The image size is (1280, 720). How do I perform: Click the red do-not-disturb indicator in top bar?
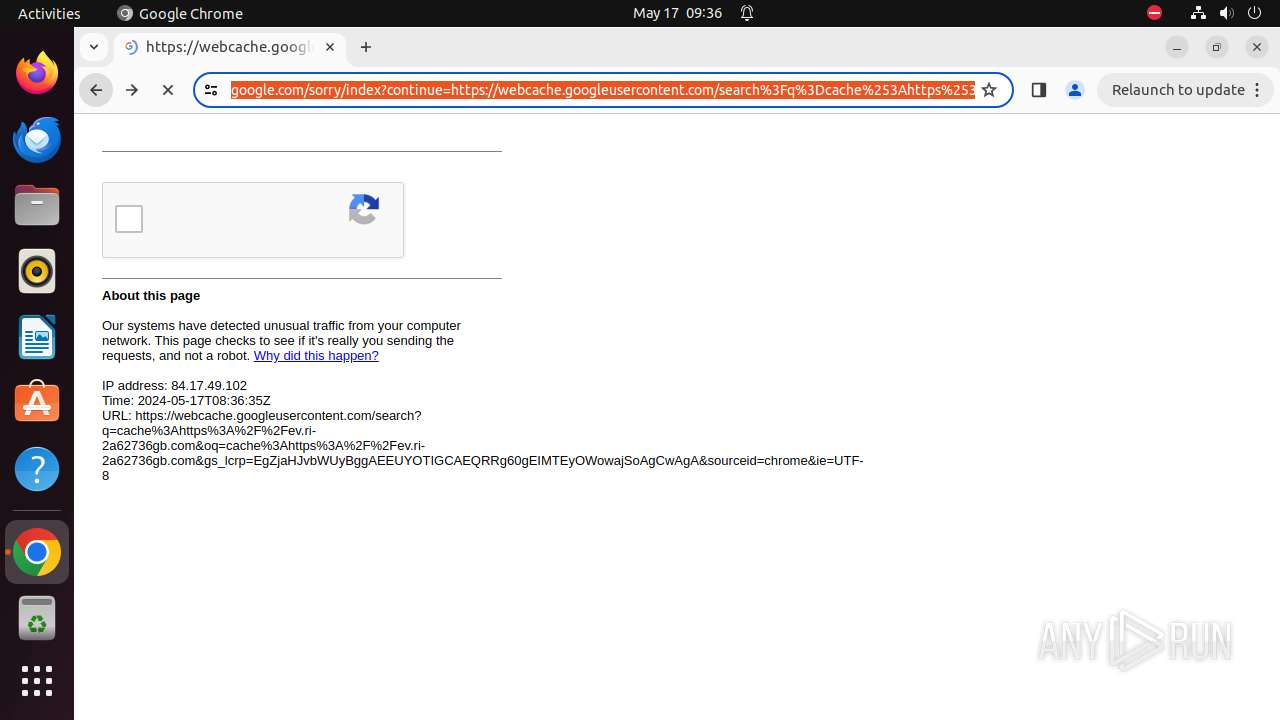tap(1154, 13)
